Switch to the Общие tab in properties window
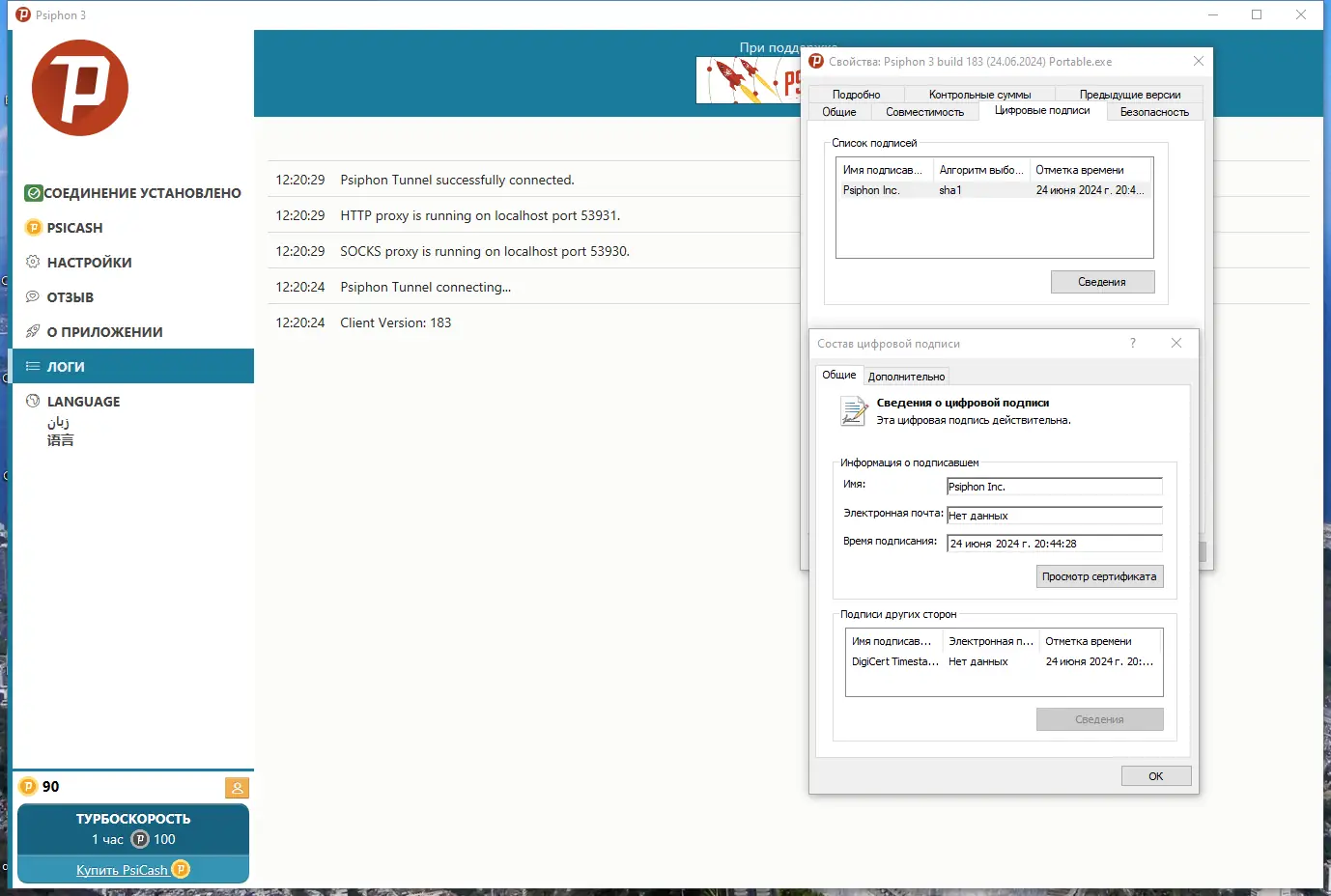1331x896 pixels. 839,112
